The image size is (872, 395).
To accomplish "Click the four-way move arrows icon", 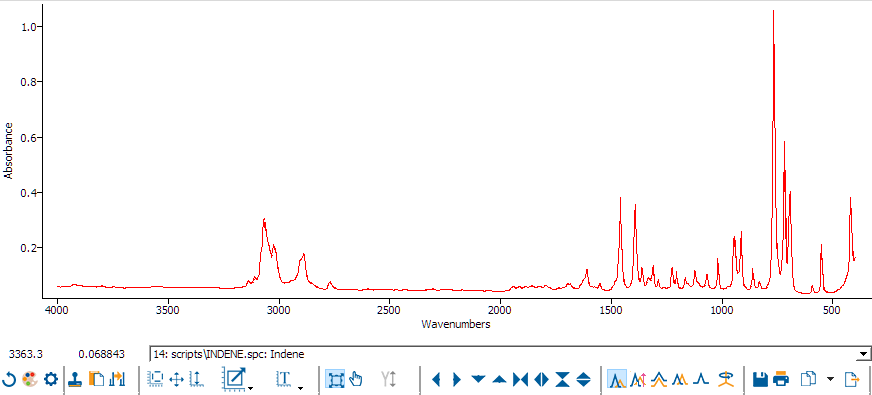I will click(x=176, y=380).
